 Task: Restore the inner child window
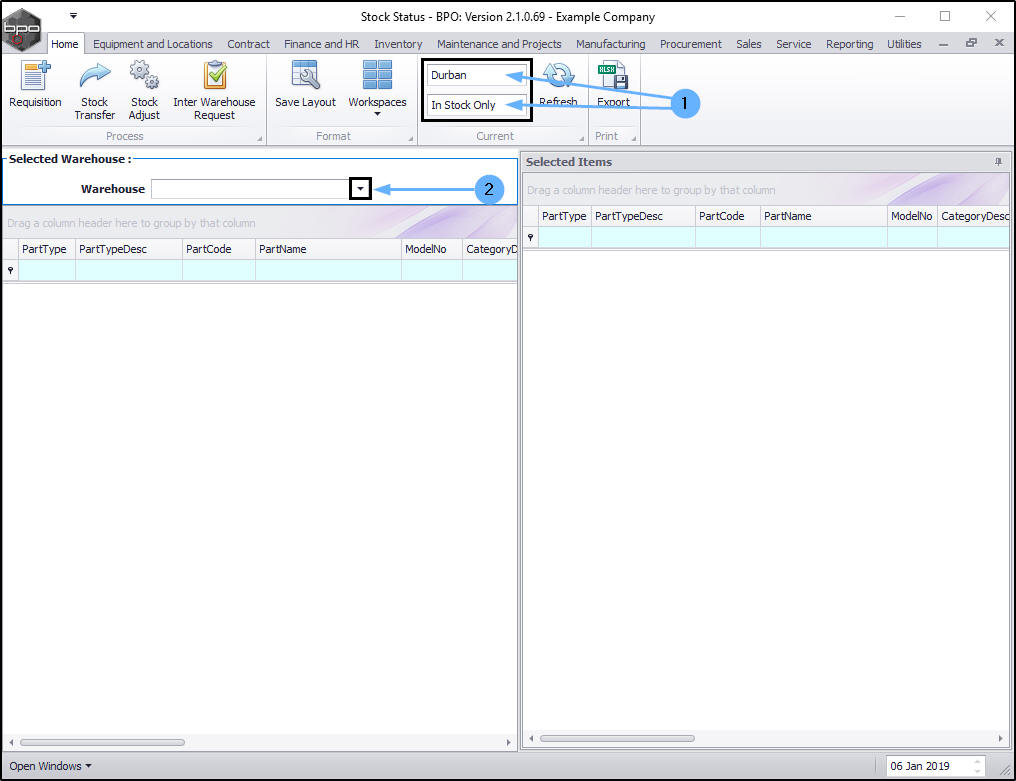point(971,43)
